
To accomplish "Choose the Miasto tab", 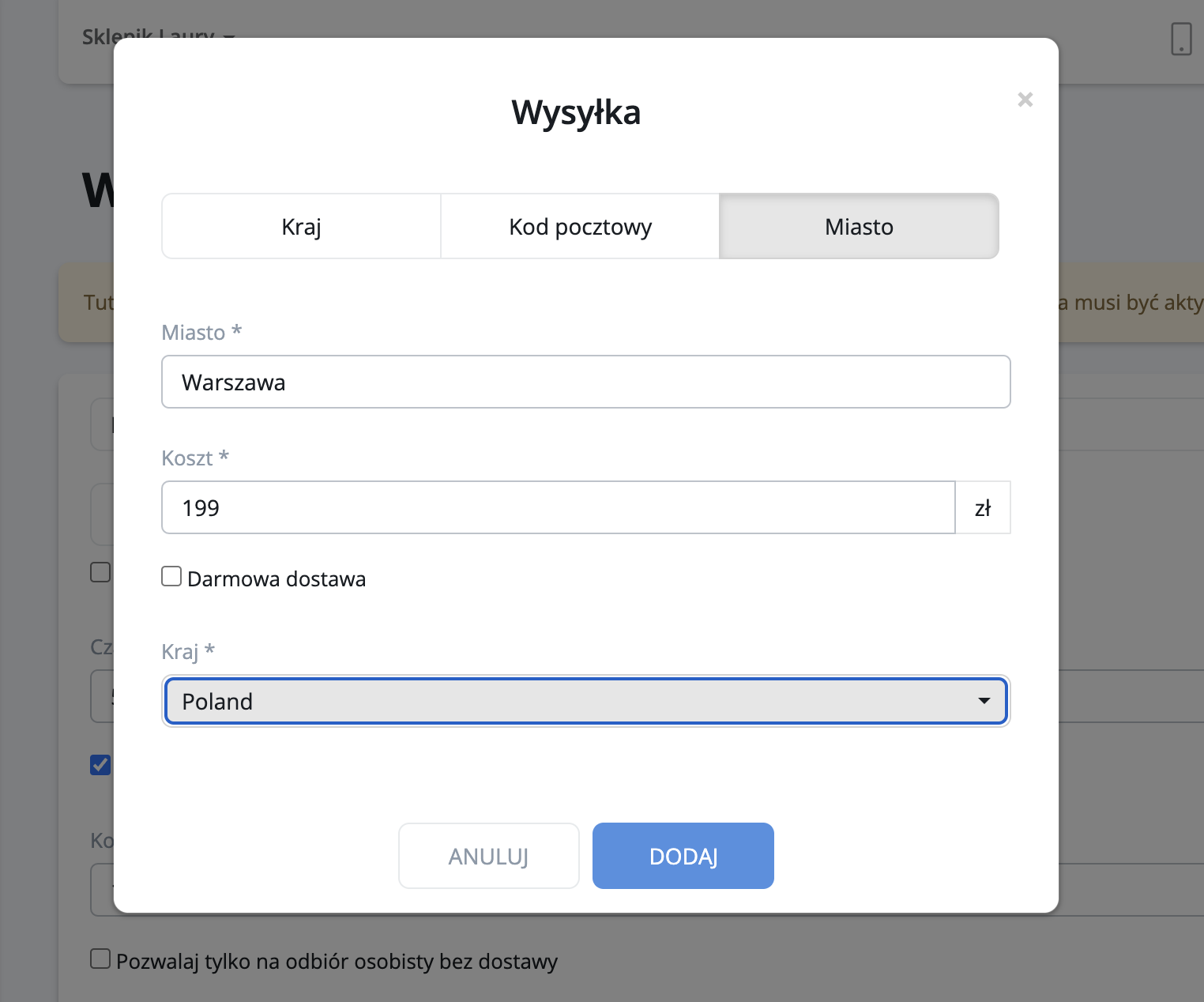I will 859,227.
